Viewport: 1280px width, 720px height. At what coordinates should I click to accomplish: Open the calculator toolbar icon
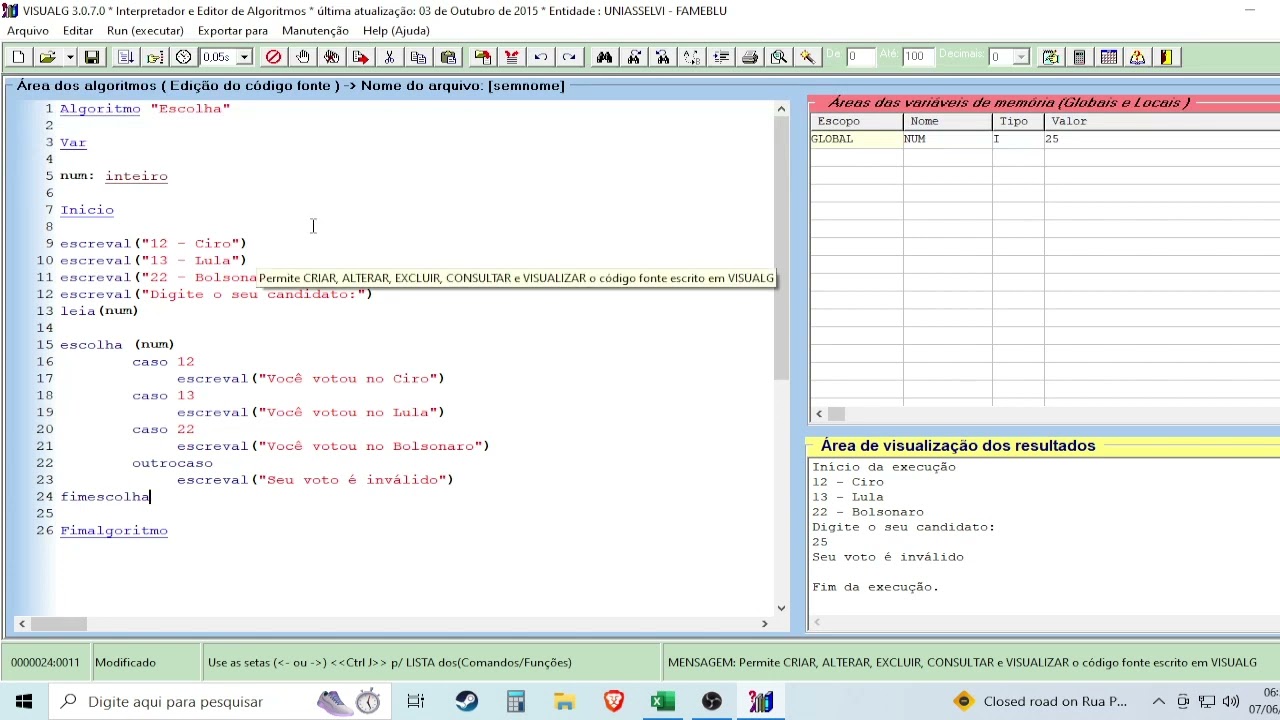[x=1079, y=57]
